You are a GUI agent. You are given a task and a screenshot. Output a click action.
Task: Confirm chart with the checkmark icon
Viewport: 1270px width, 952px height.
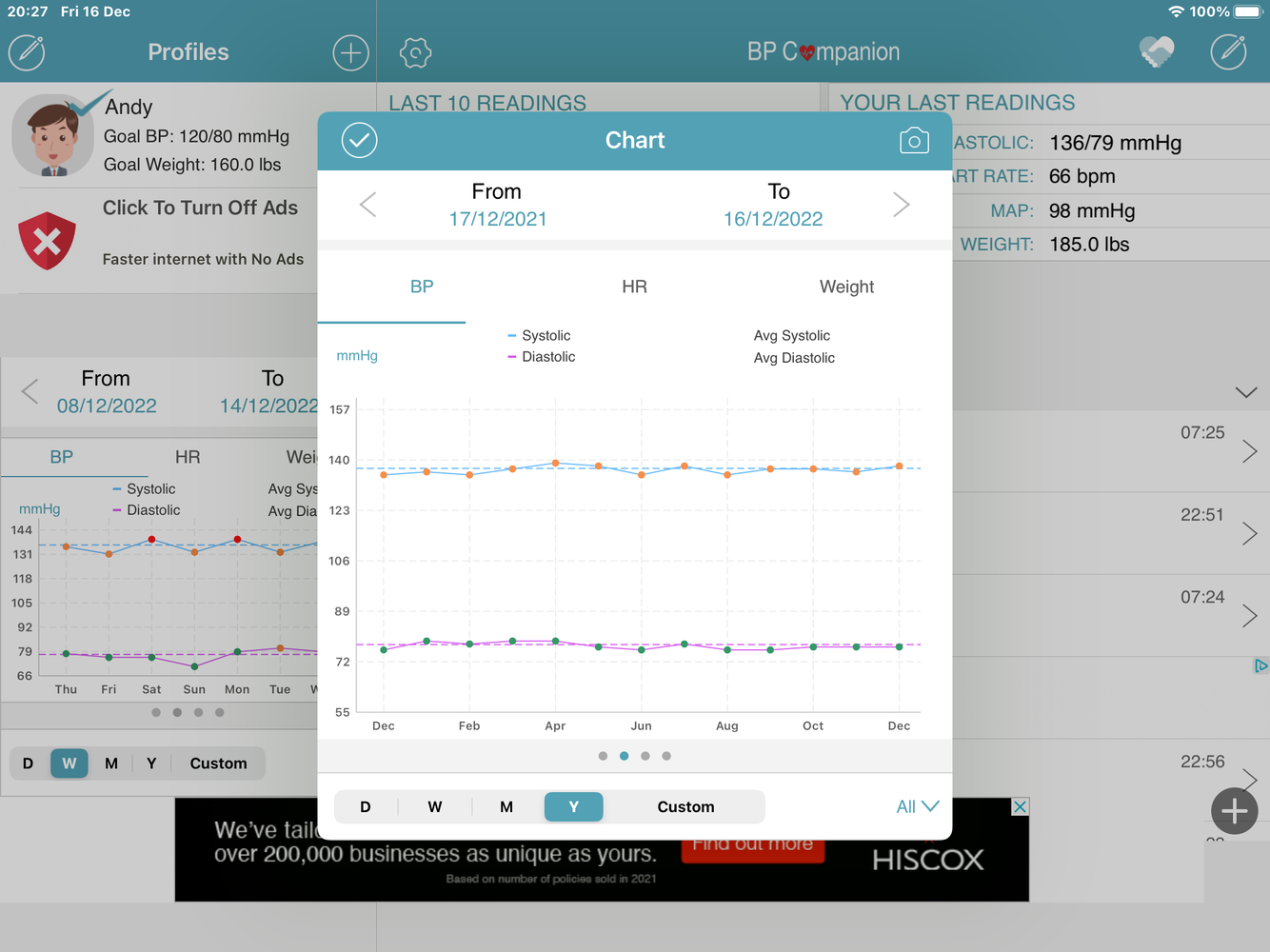point(360,141)
